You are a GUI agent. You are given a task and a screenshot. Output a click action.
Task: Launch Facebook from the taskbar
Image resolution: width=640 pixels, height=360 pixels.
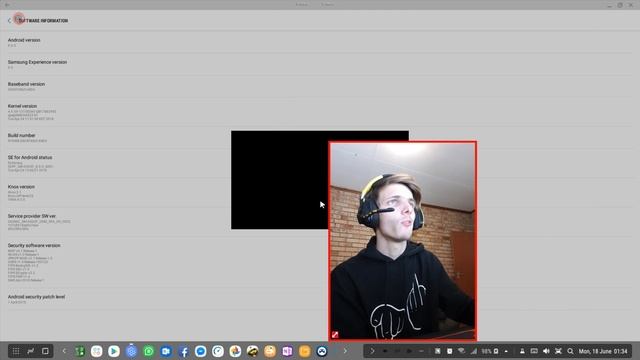(183, 351)
